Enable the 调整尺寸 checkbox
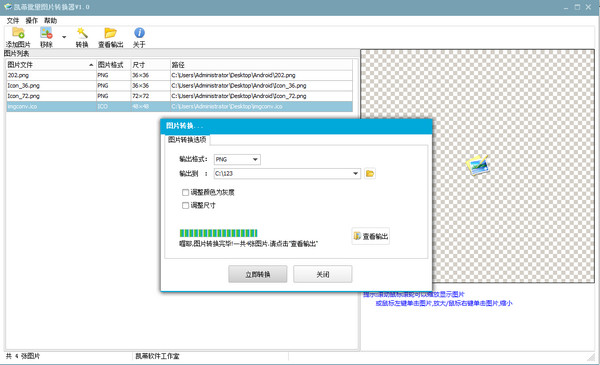 click(x=185, y=205)
